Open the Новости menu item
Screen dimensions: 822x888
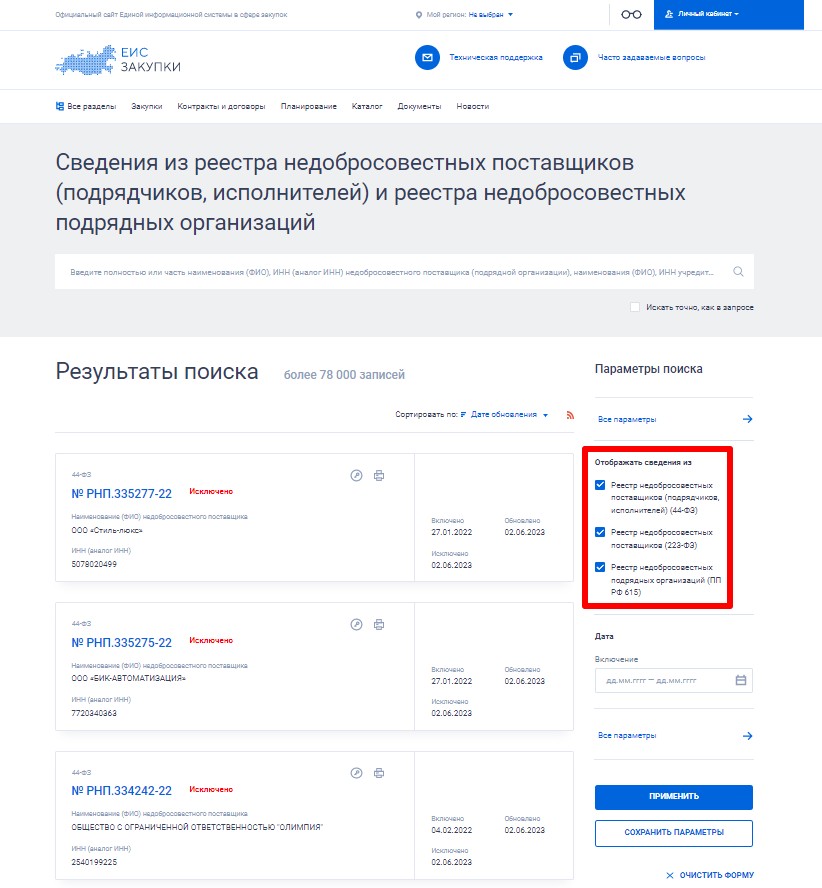(x=472, y=106)
